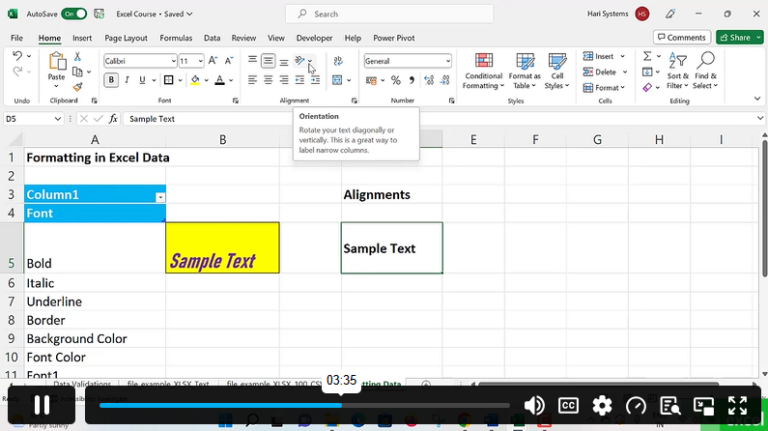Open the Name Box D5 dropdown
Screen dimensions: 768x431
coord(58,119)
